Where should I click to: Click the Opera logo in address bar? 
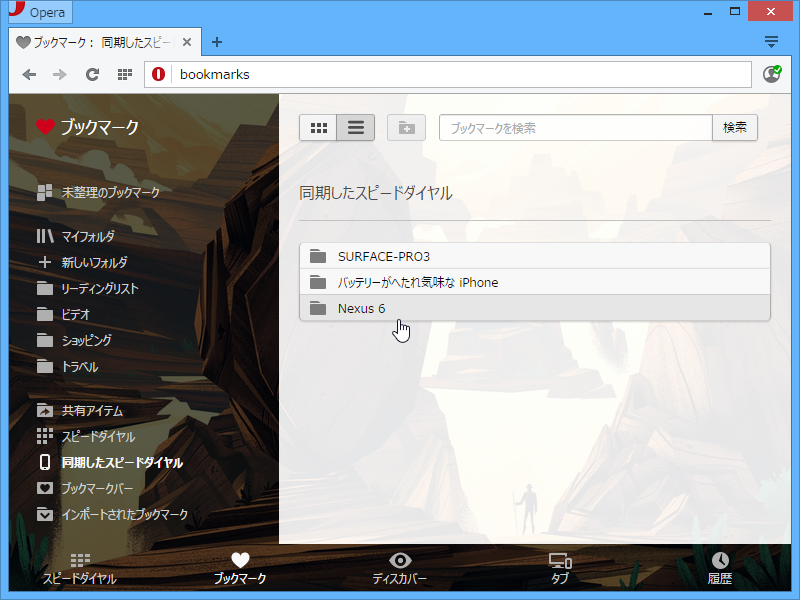[158, 74]
